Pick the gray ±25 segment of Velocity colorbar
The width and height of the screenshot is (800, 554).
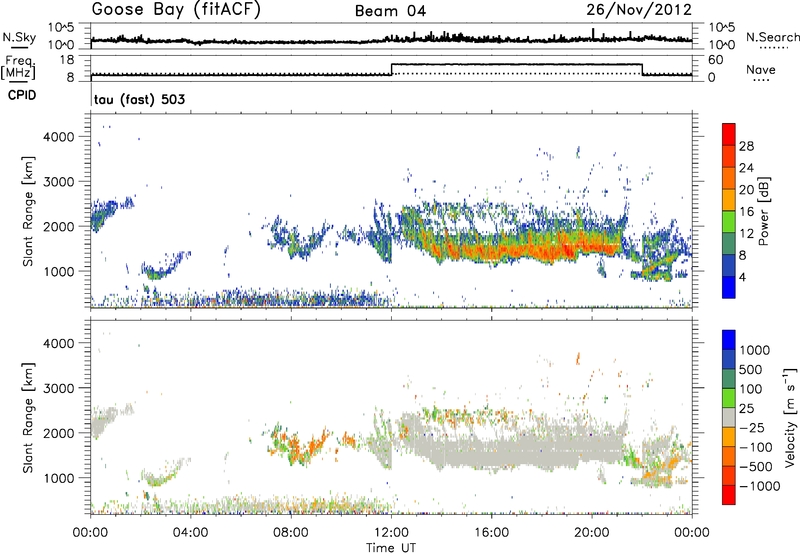coord(729,417)
